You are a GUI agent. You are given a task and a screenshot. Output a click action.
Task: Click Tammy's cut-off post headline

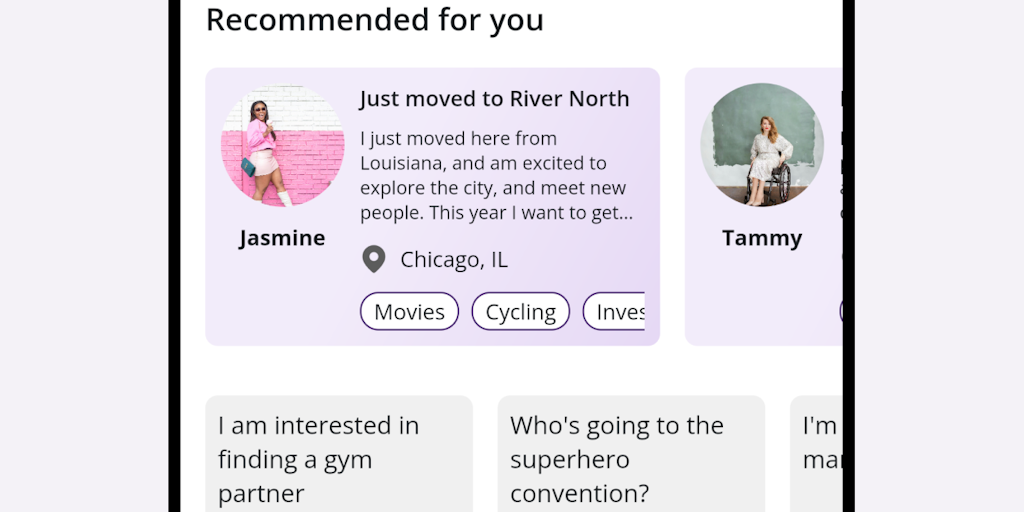(x=840, y=99)
